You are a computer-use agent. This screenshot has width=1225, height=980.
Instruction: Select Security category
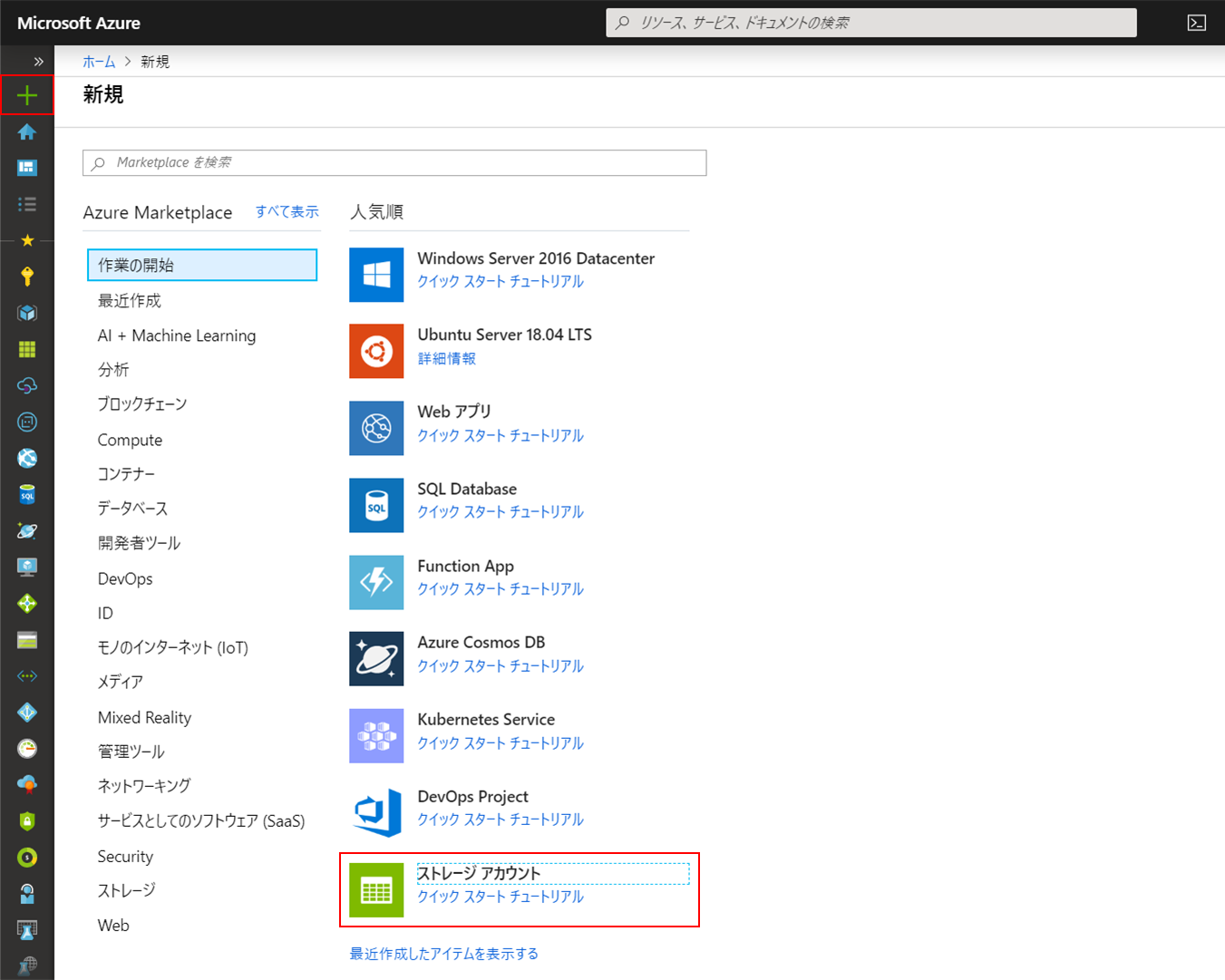pyautogui.click(x=125, y=856)
